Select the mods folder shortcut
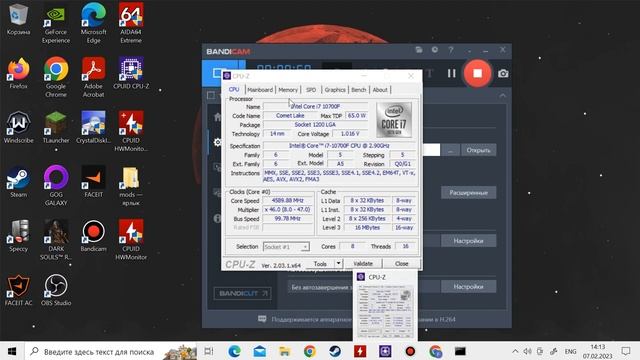 pyautogui.click(x=131, y=186)
